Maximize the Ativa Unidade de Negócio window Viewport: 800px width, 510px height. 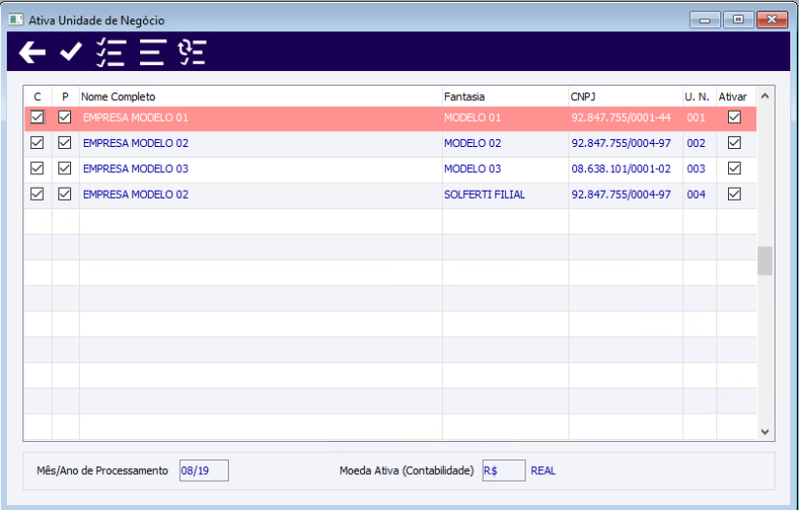738,20
